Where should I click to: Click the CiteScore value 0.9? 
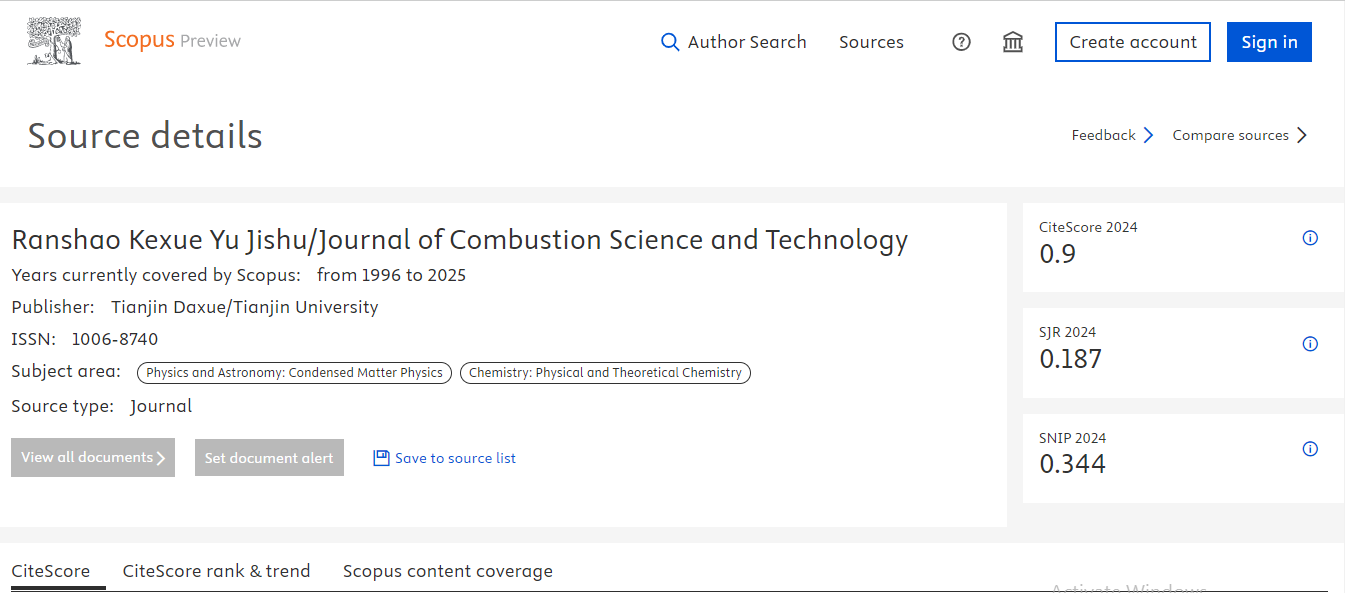pos(1058,254)
